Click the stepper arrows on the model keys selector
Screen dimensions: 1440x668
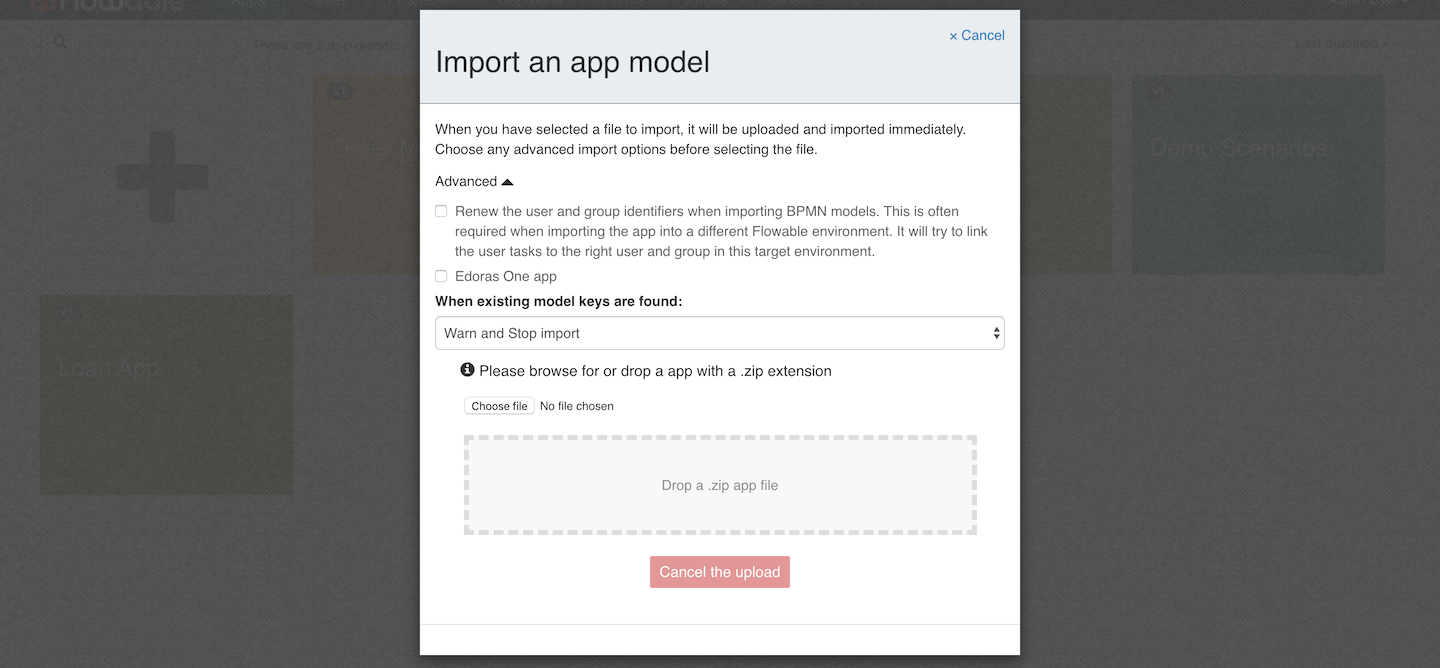[x=995, y=332]
